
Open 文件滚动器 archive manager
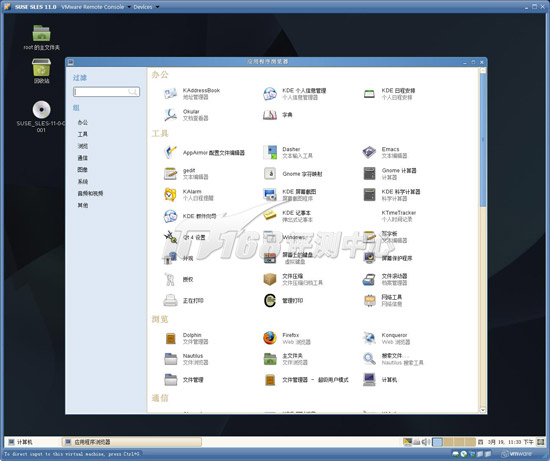click(x=385, y=280)
